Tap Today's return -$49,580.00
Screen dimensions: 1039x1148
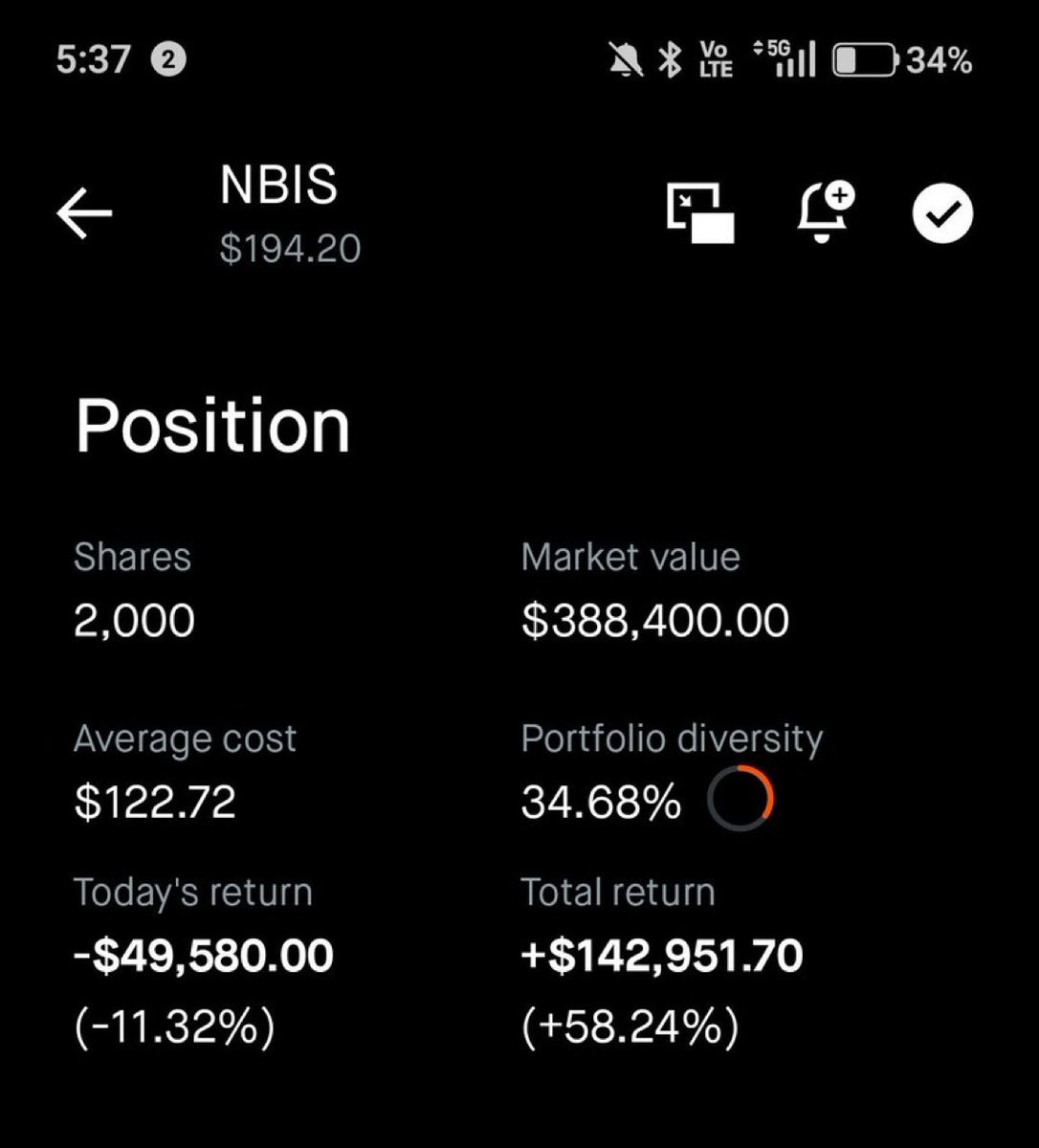204,956
